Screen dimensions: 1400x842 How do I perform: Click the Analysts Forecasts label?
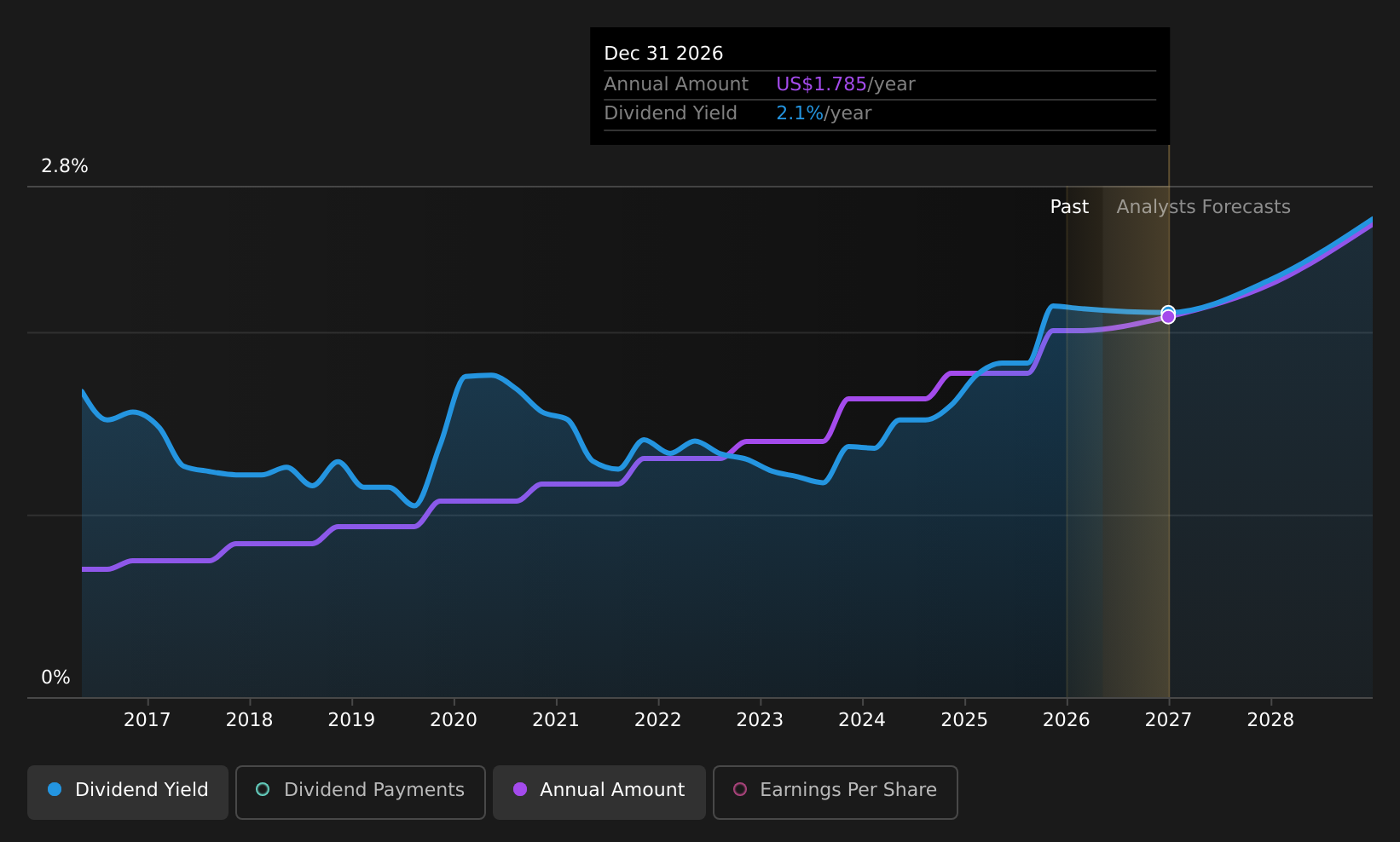[x=1203, y=207]
